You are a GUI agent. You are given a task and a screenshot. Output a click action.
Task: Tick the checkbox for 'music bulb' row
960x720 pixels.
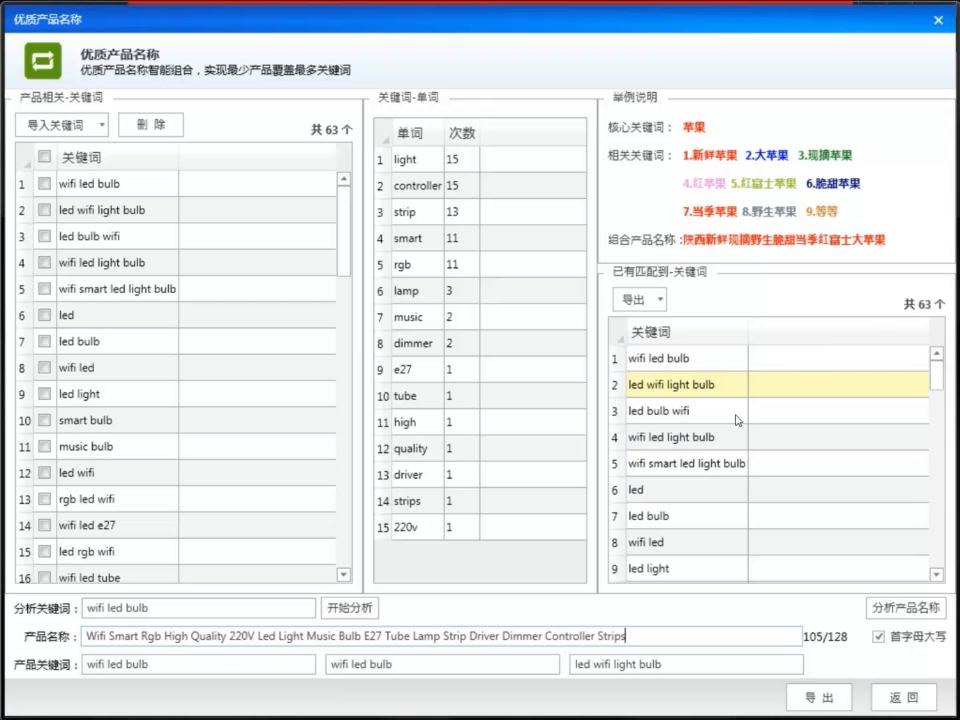coord(44,446)
